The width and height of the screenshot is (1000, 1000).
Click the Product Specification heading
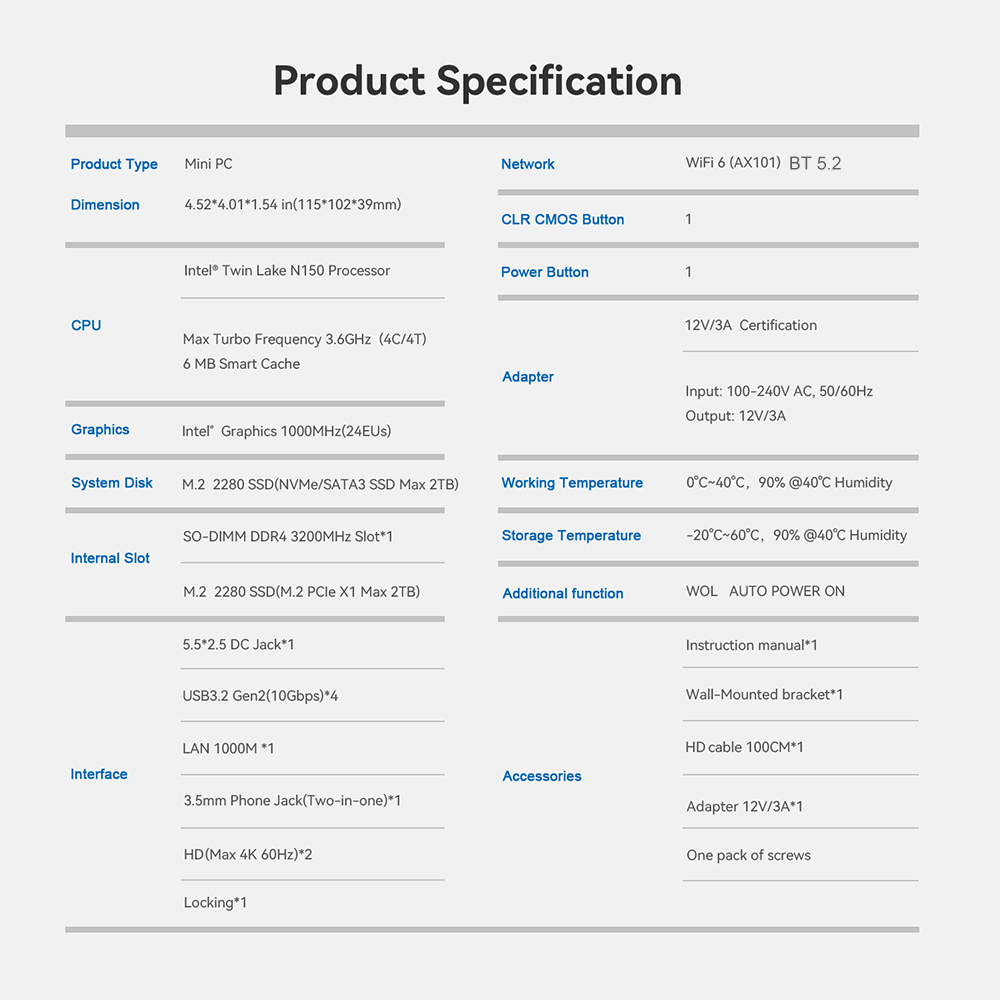(x=477, y=81)
